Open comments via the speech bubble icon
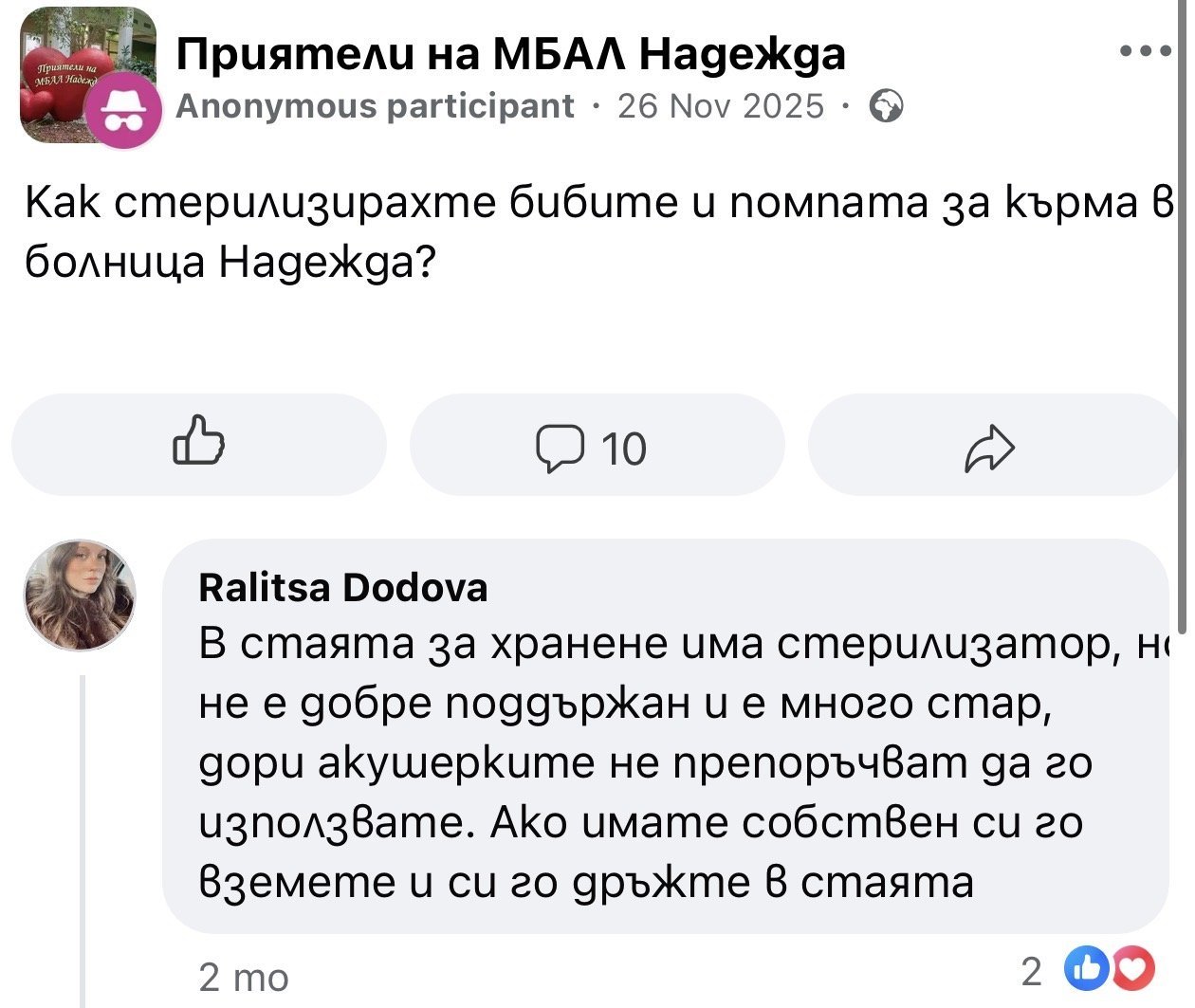 (x=560, y=448)
